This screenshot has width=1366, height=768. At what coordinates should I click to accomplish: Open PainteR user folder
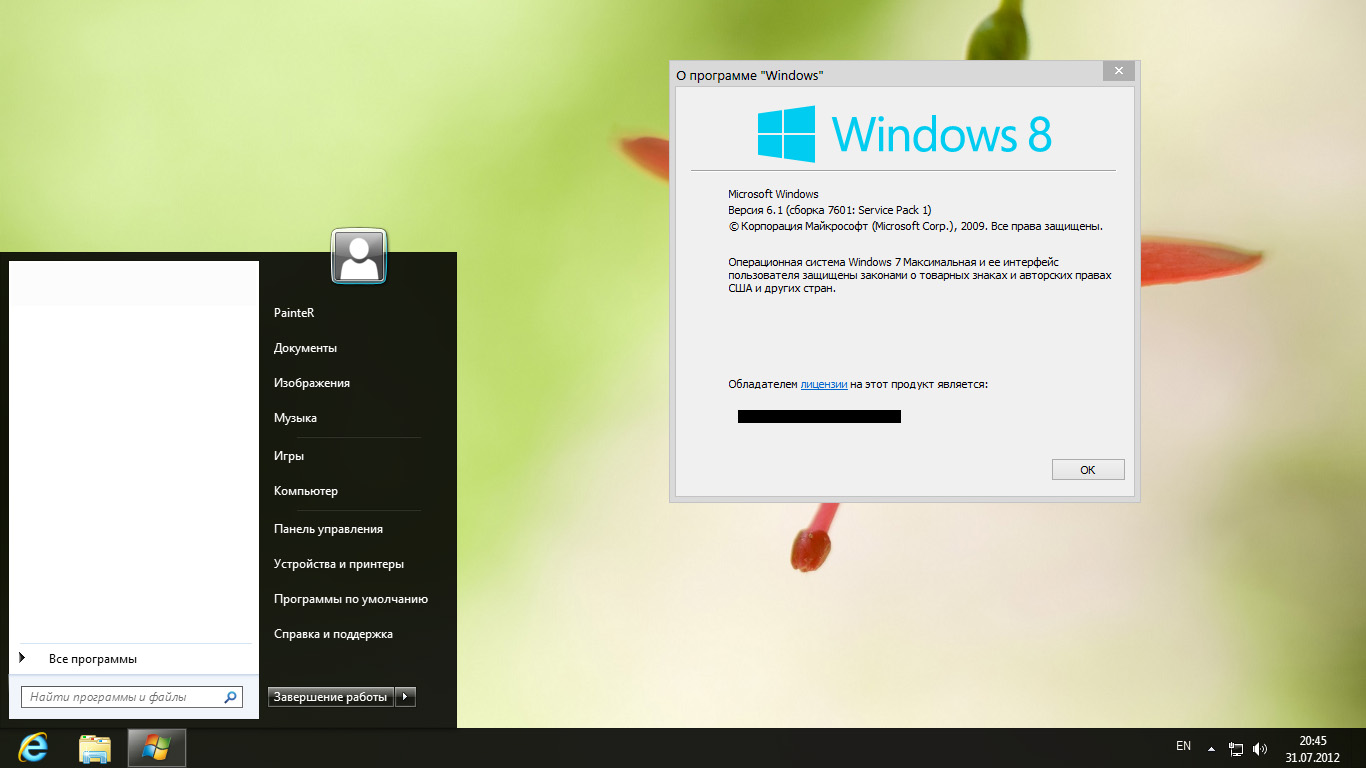[294, 313]
